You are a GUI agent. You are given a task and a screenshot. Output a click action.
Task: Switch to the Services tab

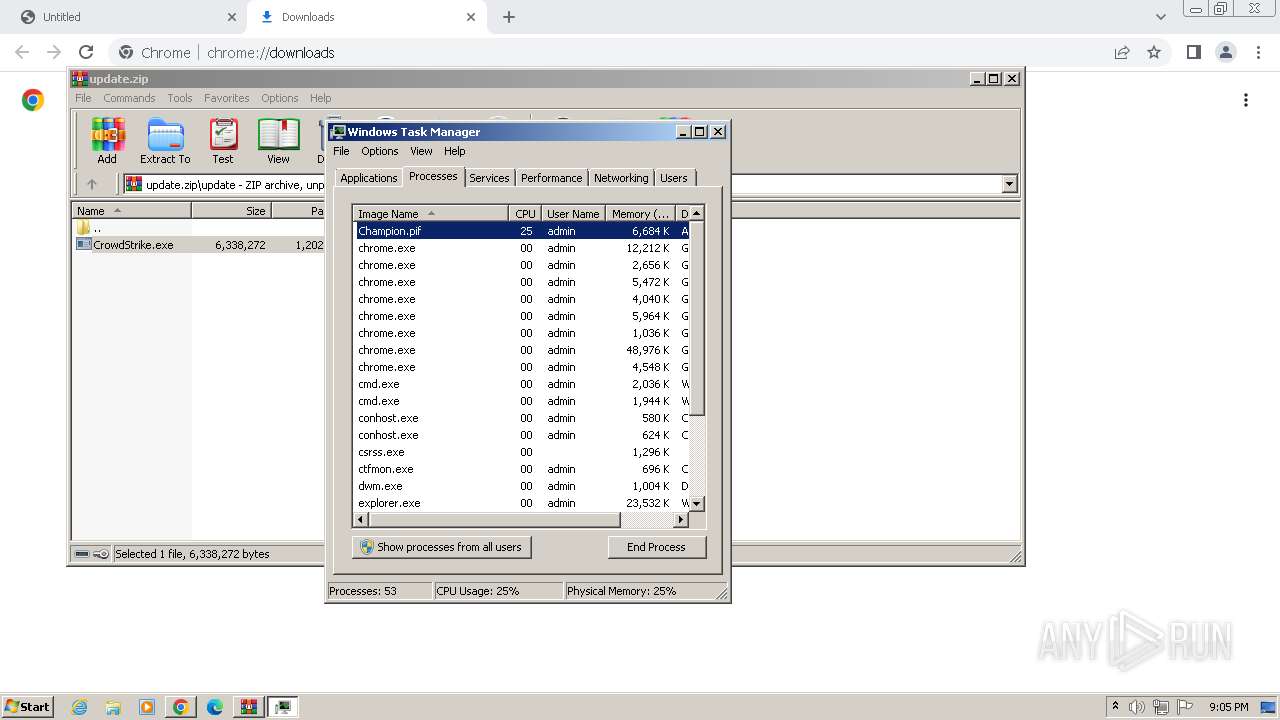pos(489,178)
